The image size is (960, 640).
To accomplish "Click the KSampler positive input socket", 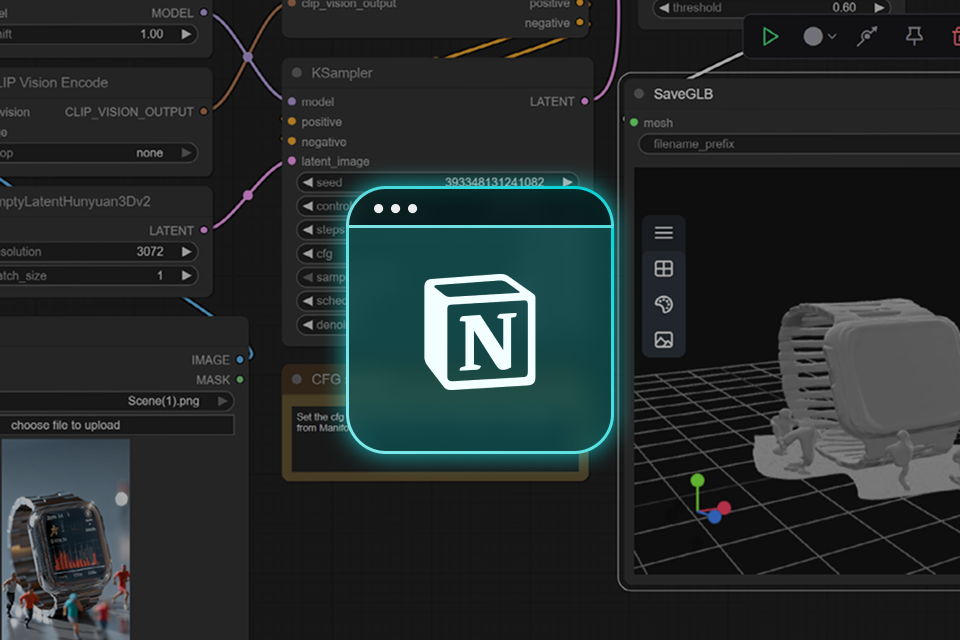I will pyautogui.click(x=292, y=121).
